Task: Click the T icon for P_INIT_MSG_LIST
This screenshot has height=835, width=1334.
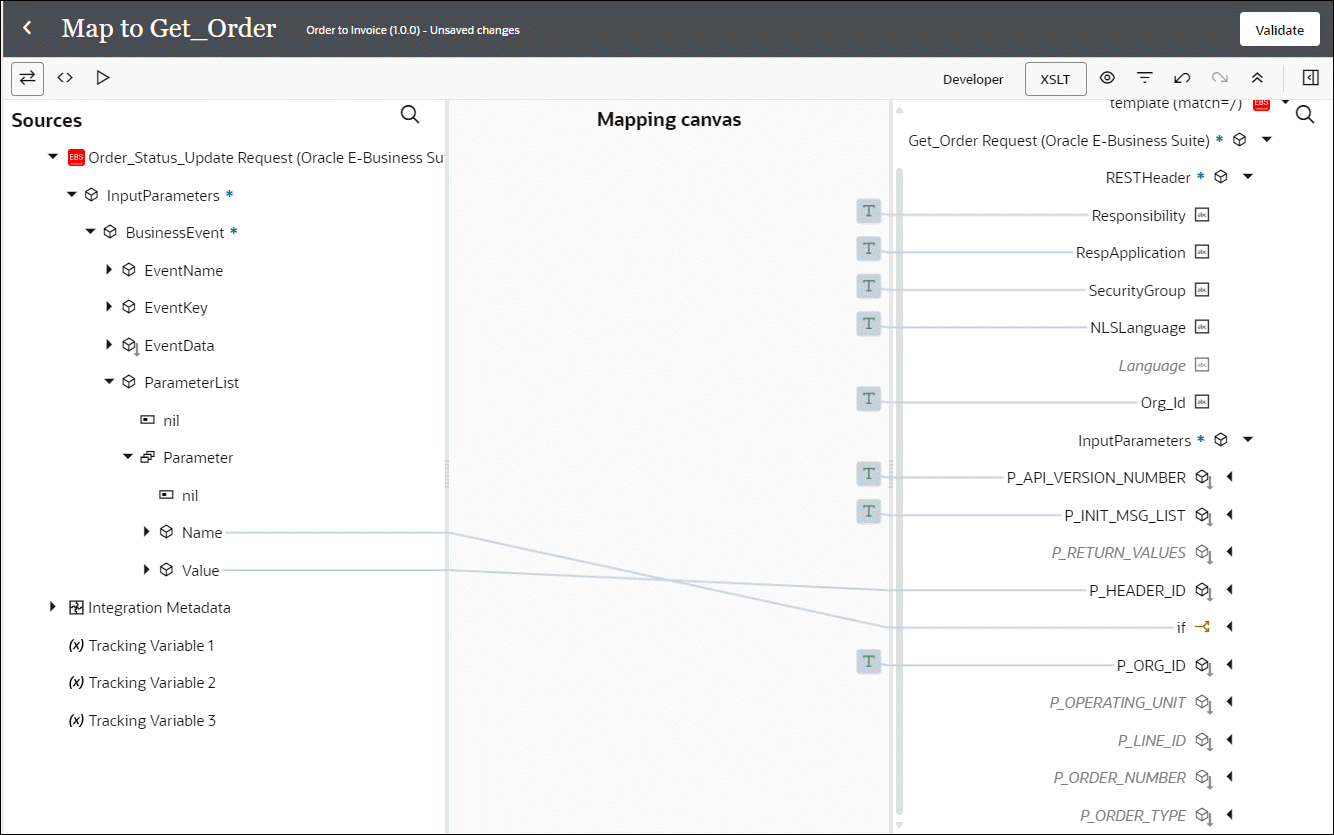Action: tap(869, 511)
